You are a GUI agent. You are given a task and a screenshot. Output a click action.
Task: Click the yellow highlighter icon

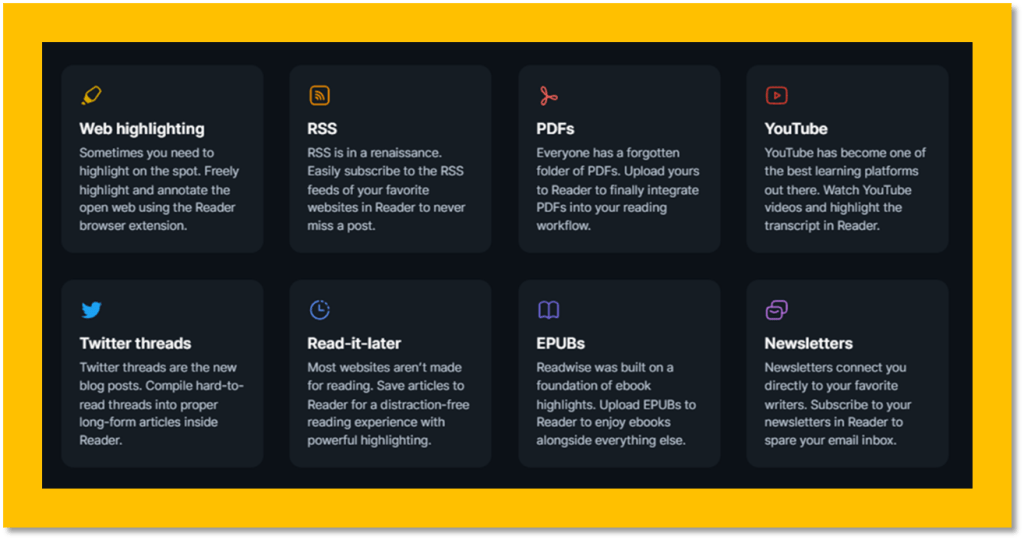pyautogui.click(x=91, y=96)
